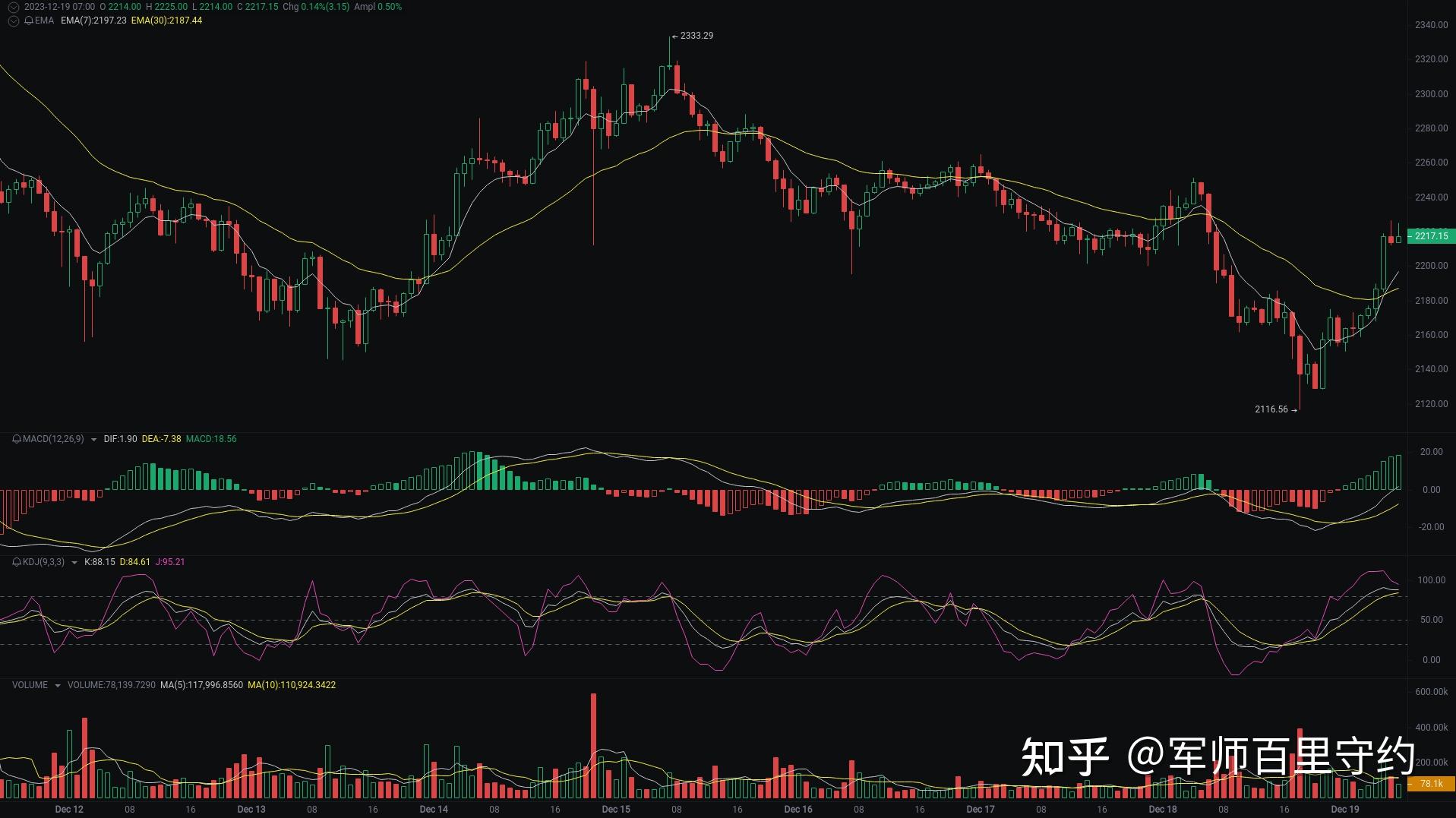Click the green current price tag 2217.15

point(1431,236)
